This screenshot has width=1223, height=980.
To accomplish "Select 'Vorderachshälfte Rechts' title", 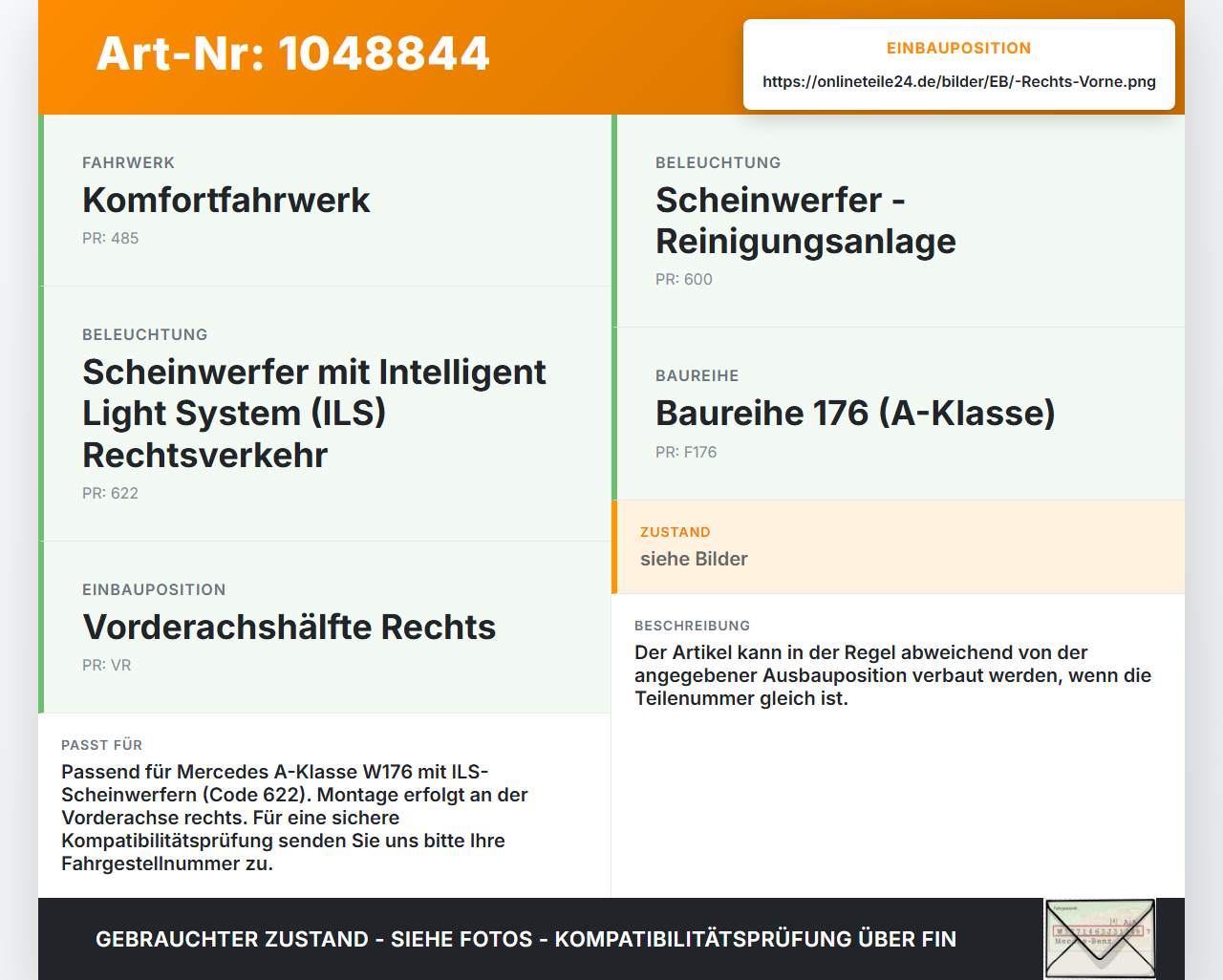I will [x=290, y=627].
